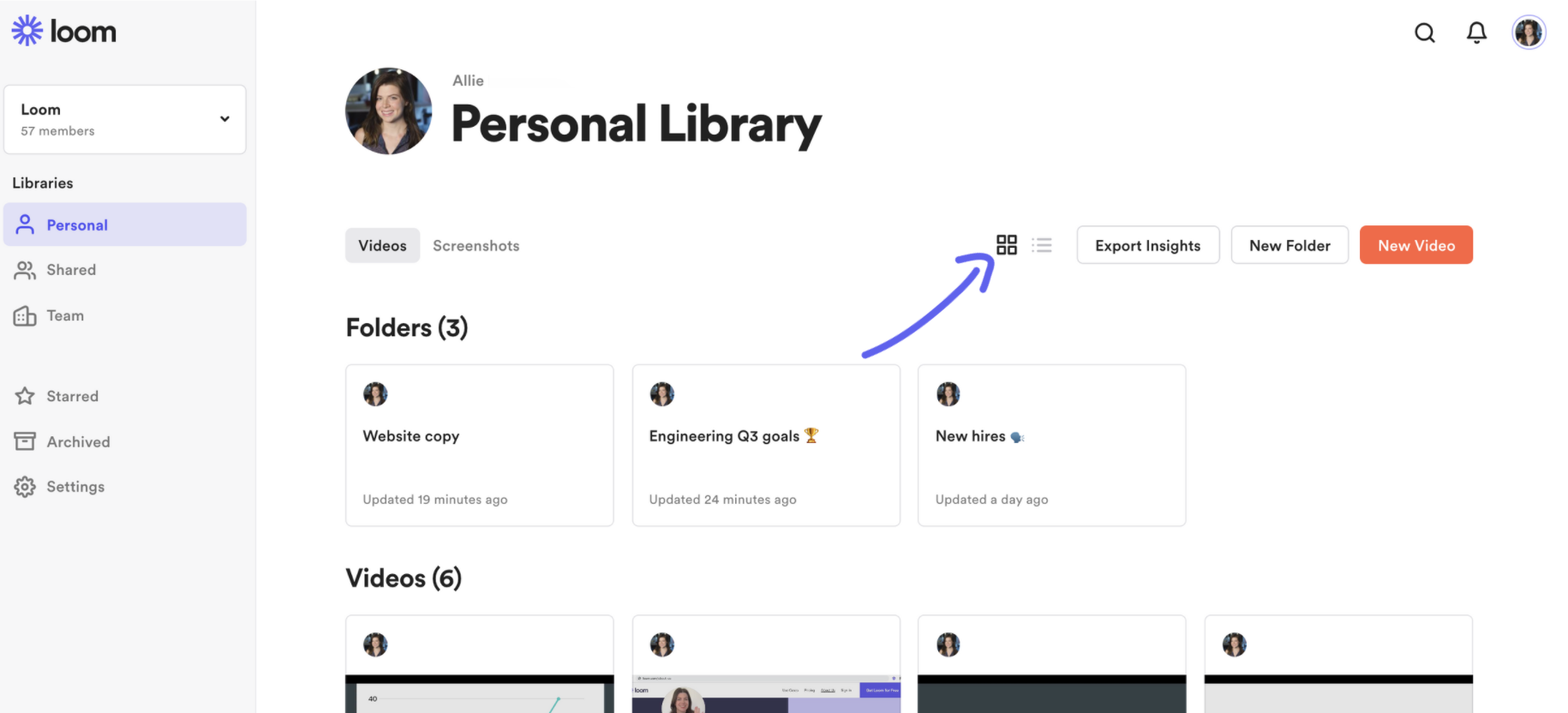
Task: Click the Loom logo
Action: pos(64,31)
